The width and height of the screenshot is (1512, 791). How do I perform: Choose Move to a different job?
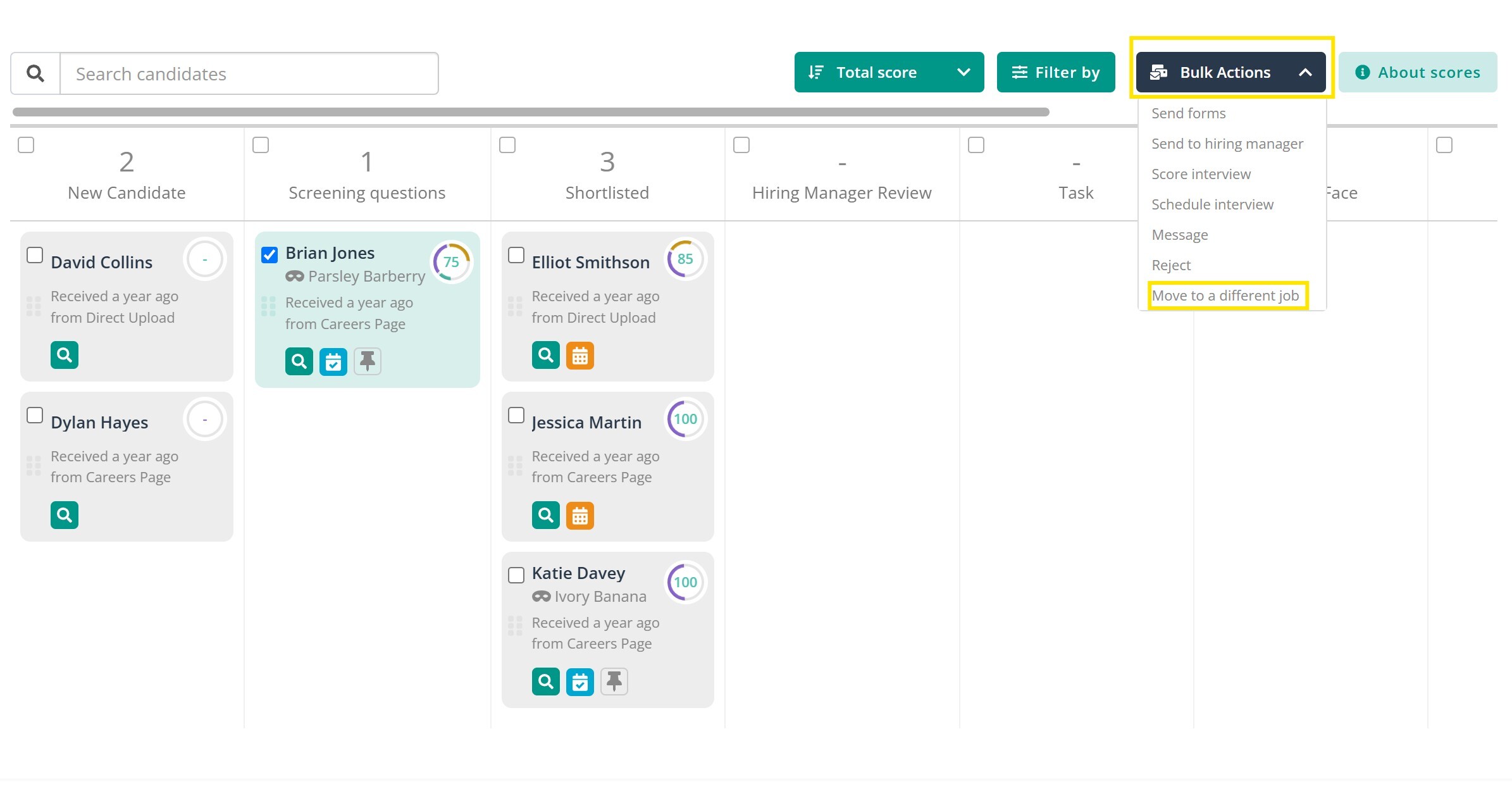pos(1225,296)
